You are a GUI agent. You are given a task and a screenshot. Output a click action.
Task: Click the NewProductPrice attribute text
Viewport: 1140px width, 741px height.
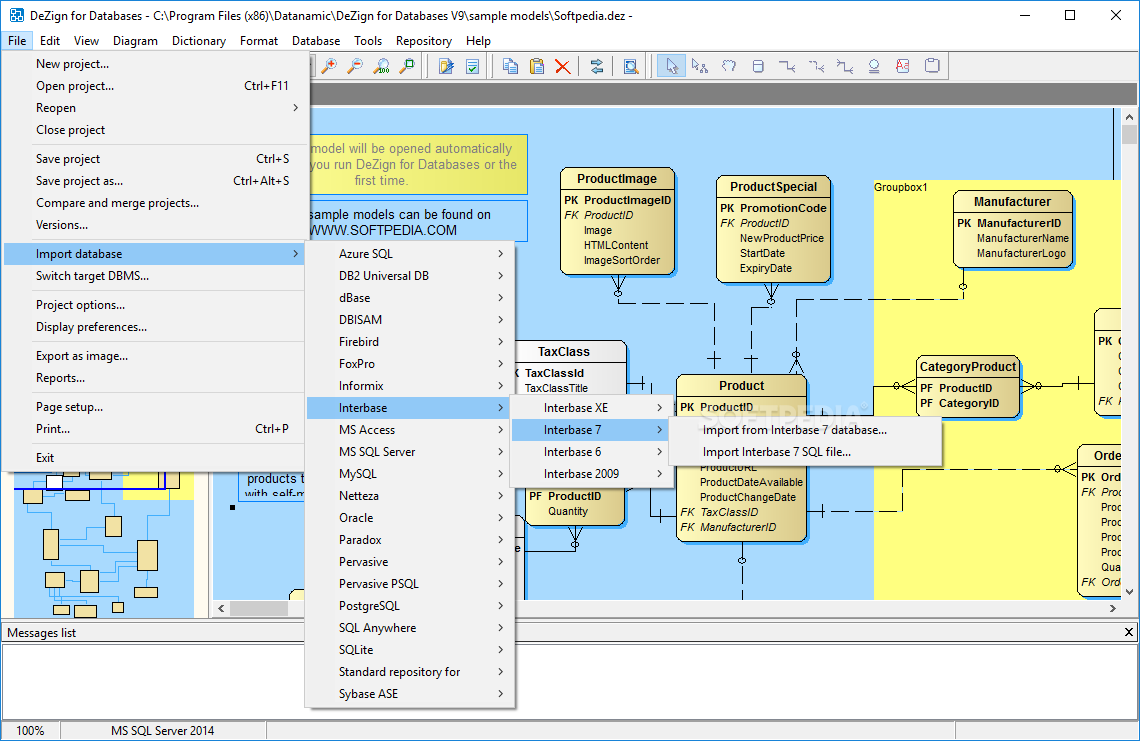[x=782, y=238]
